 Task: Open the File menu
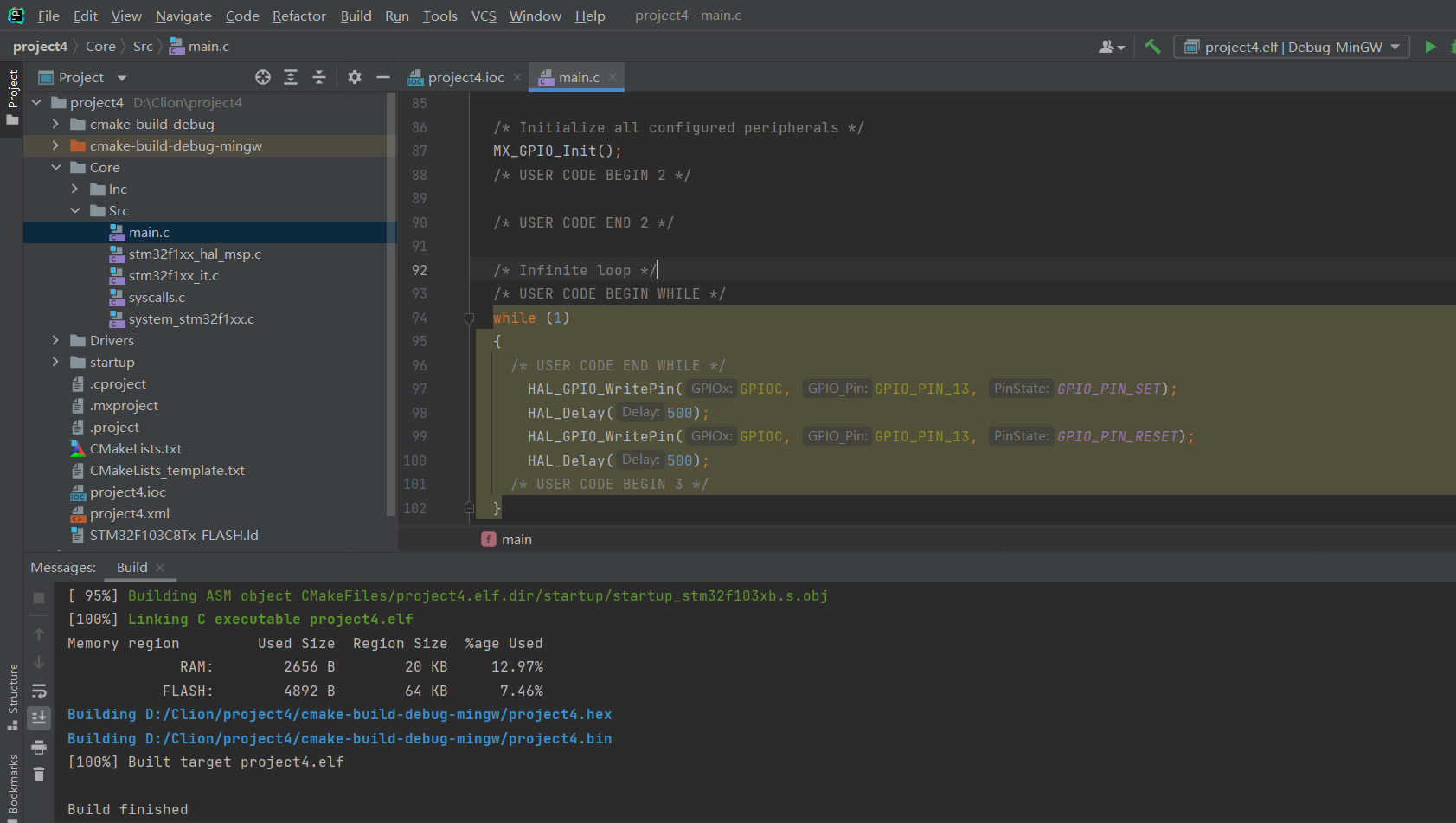click(48, 16)
